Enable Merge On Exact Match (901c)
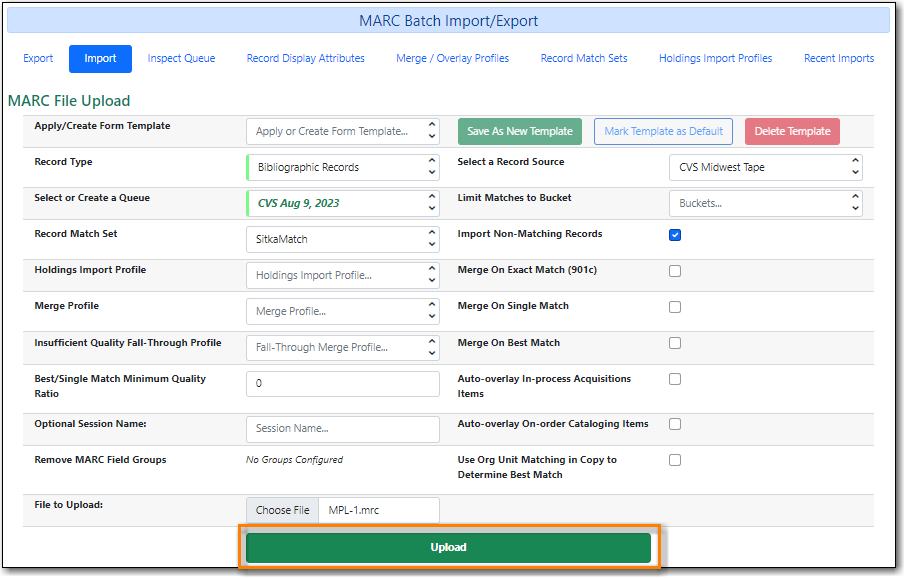The image size is (904, 578). click(x=675, y=270)
